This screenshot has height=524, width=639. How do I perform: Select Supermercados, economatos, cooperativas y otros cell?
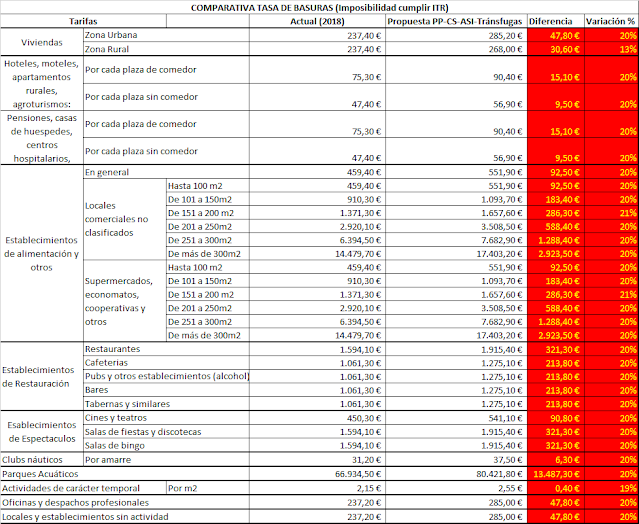click(125, 301)
